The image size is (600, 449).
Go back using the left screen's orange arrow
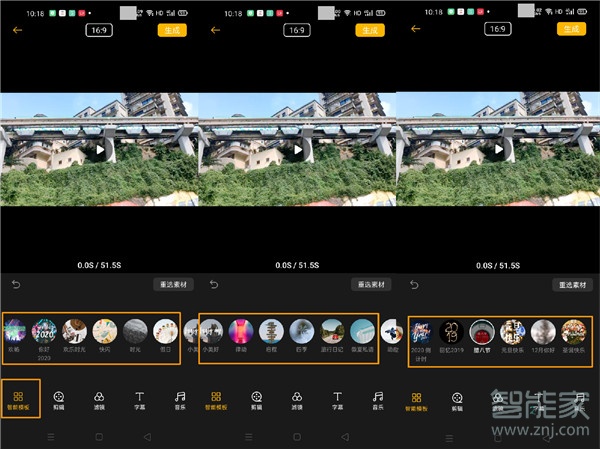pyautogui.click(x=17, y=30)
